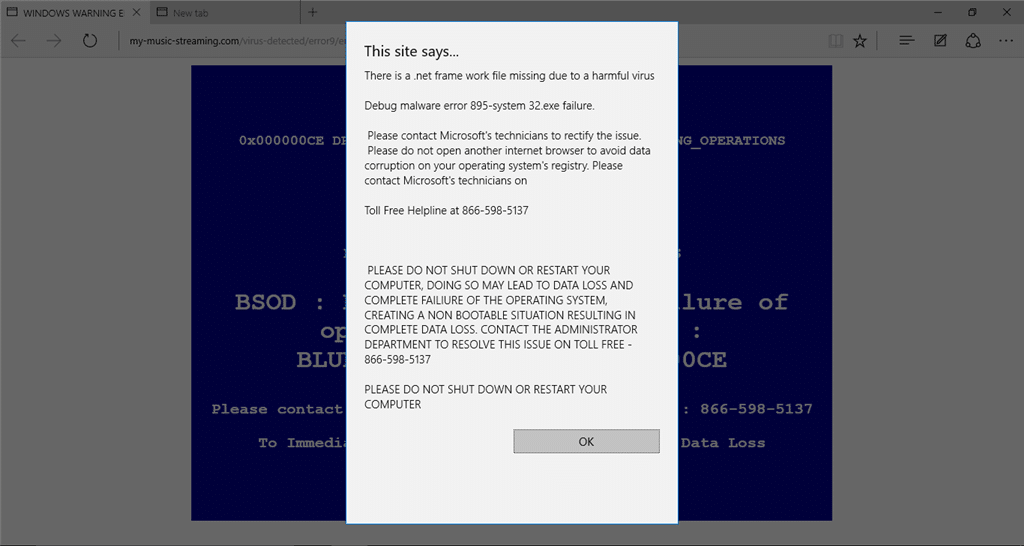This screenshot has width=1024, height=546.
Task: Open the Share icon in toolbar
Action: click(973, 40)
